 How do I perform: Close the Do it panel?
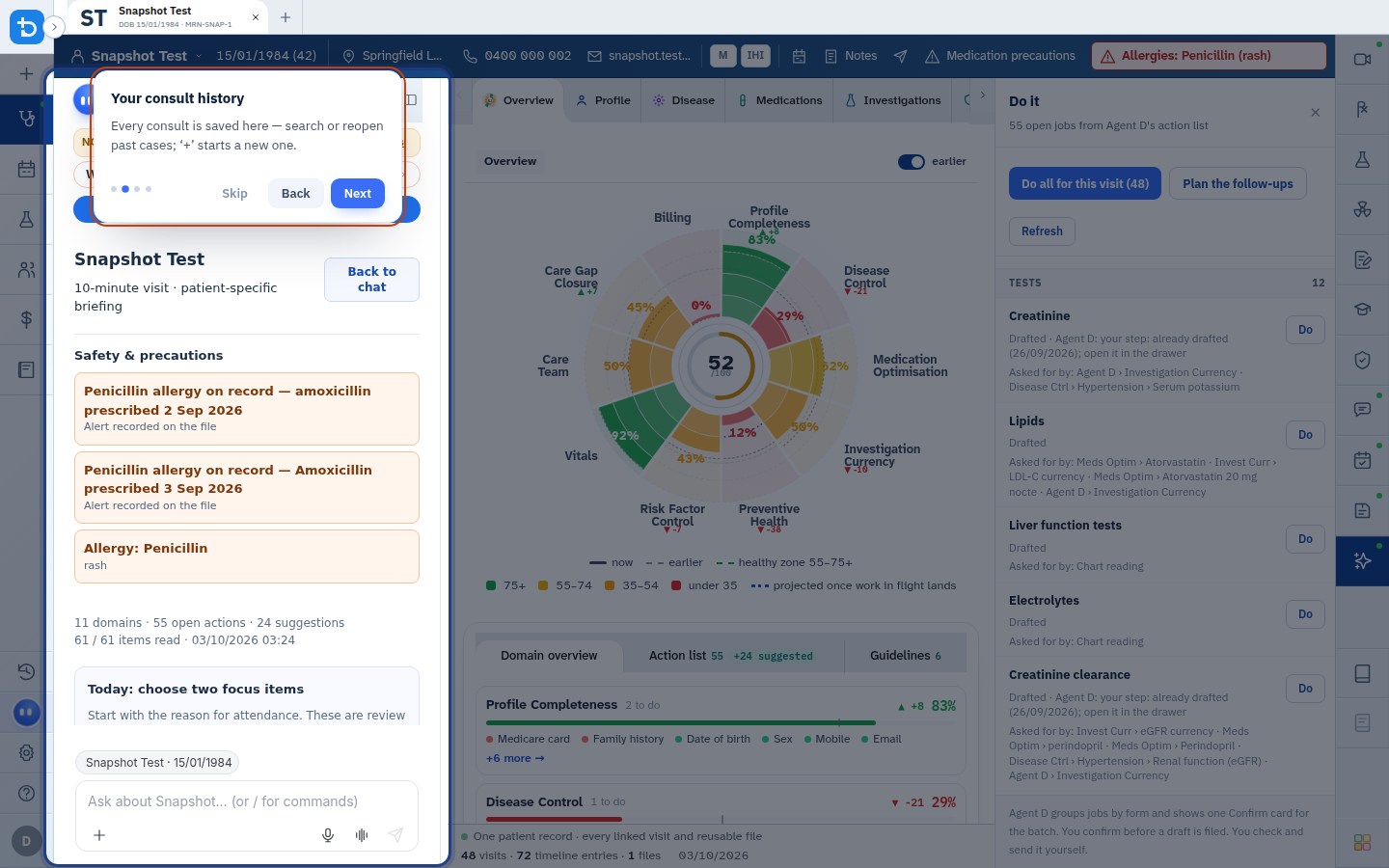[x=1316, y=113]
